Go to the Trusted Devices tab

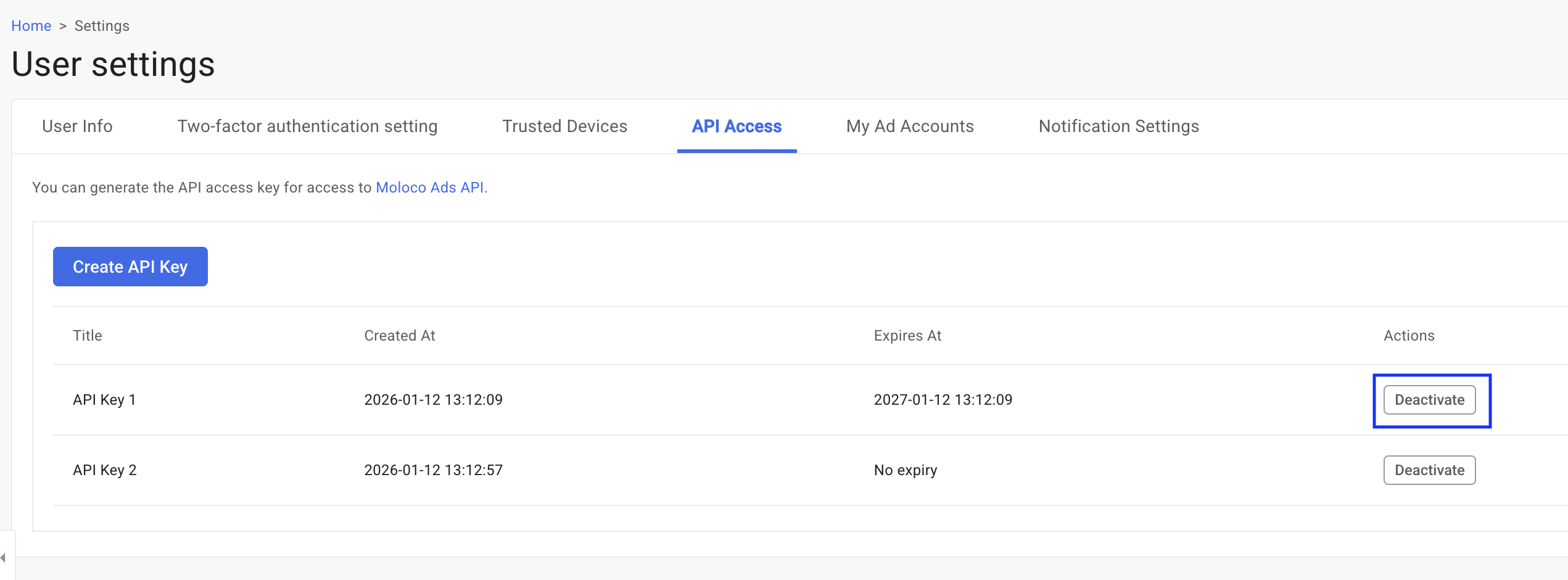[564, 126]
